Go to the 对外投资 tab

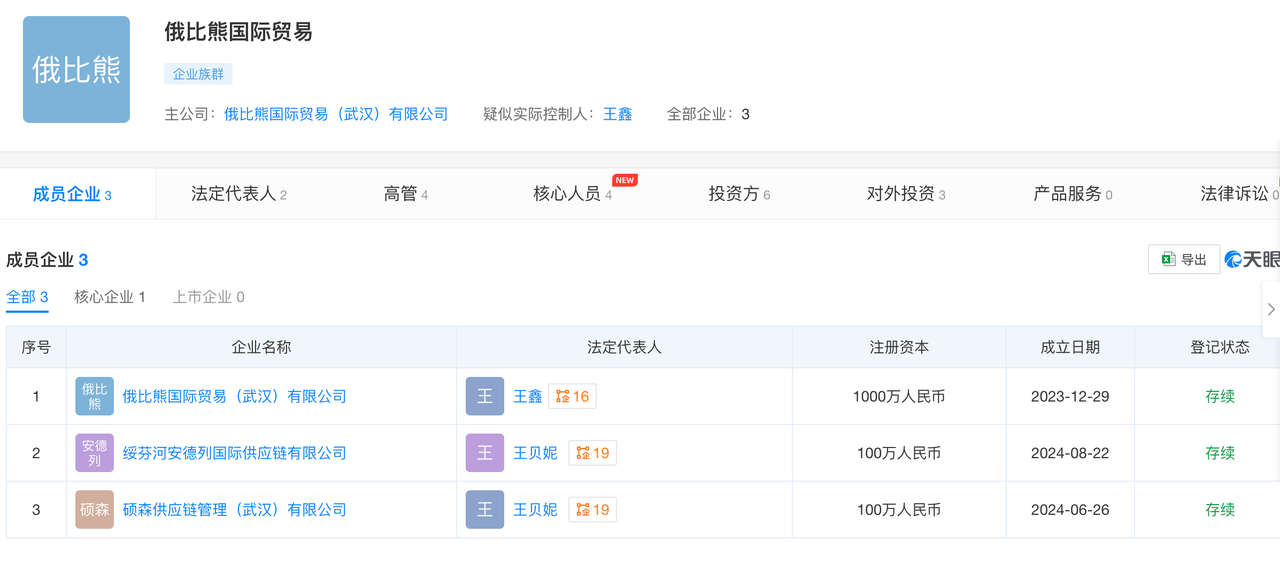coord(905,194)
